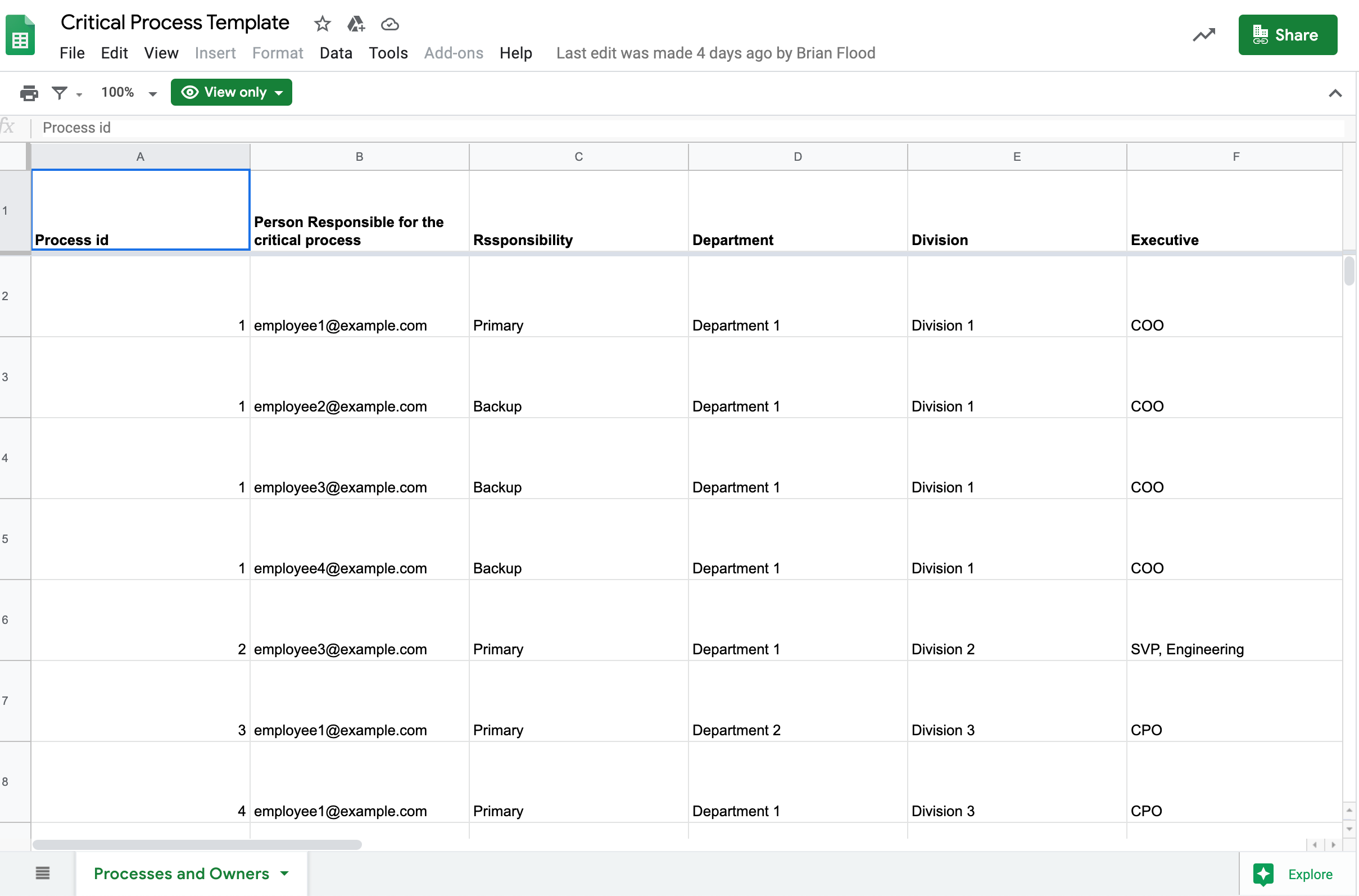1359x896 pixels.
Task: Open the Help menu
Action: [x=516, y=53]
